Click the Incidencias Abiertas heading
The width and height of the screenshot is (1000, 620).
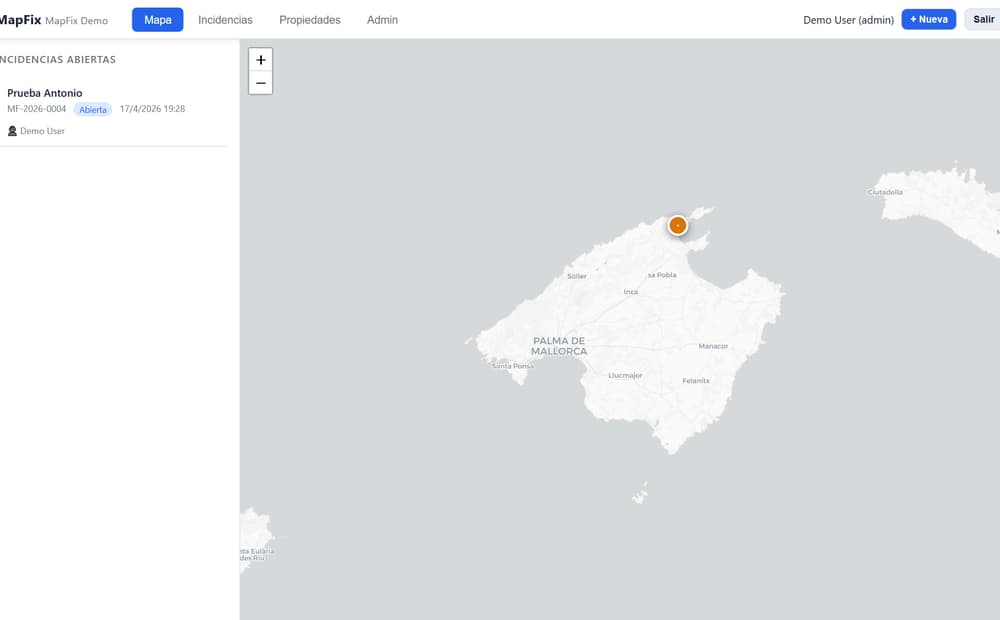57,59
